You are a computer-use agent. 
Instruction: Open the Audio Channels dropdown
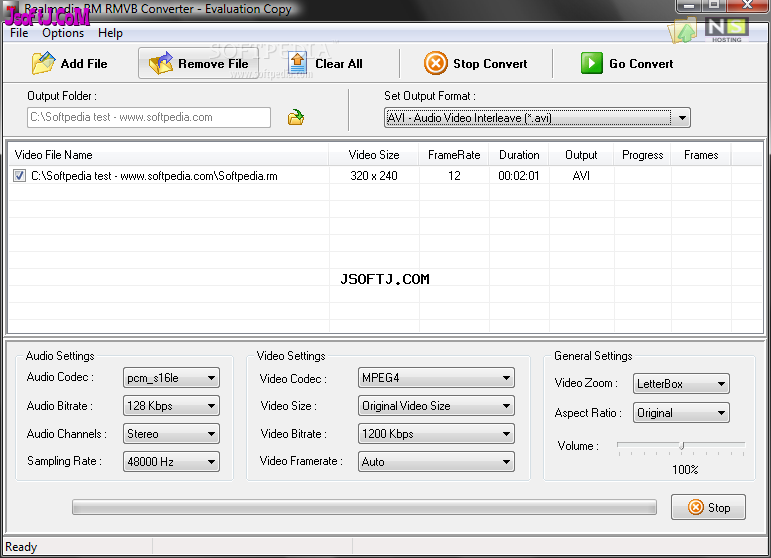(x=171, y=434)
